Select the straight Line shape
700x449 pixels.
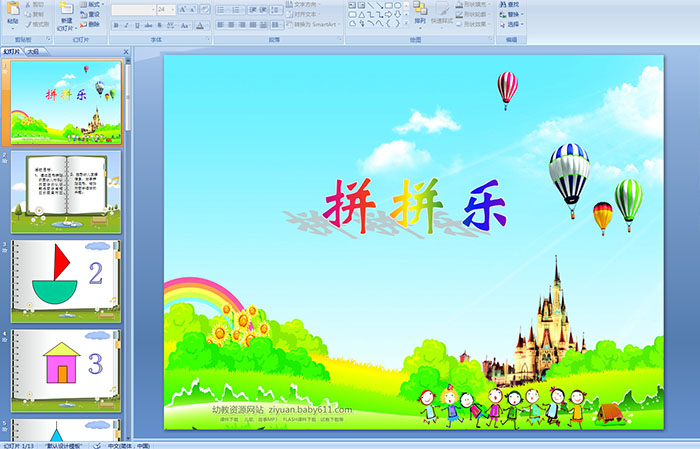click(371, 5)
